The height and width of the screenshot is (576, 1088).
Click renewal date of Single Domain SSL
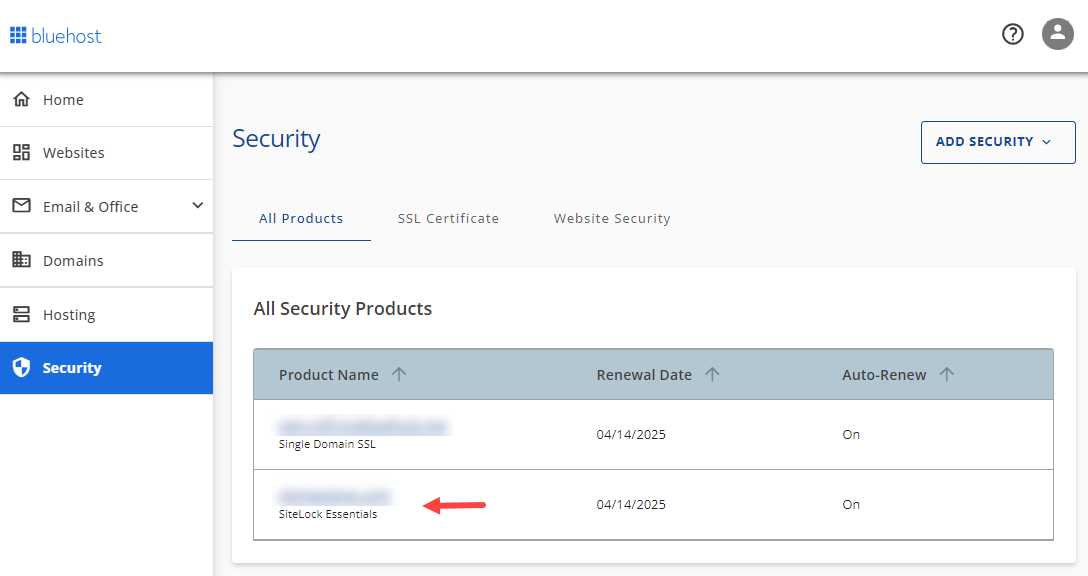pos(631,434)
